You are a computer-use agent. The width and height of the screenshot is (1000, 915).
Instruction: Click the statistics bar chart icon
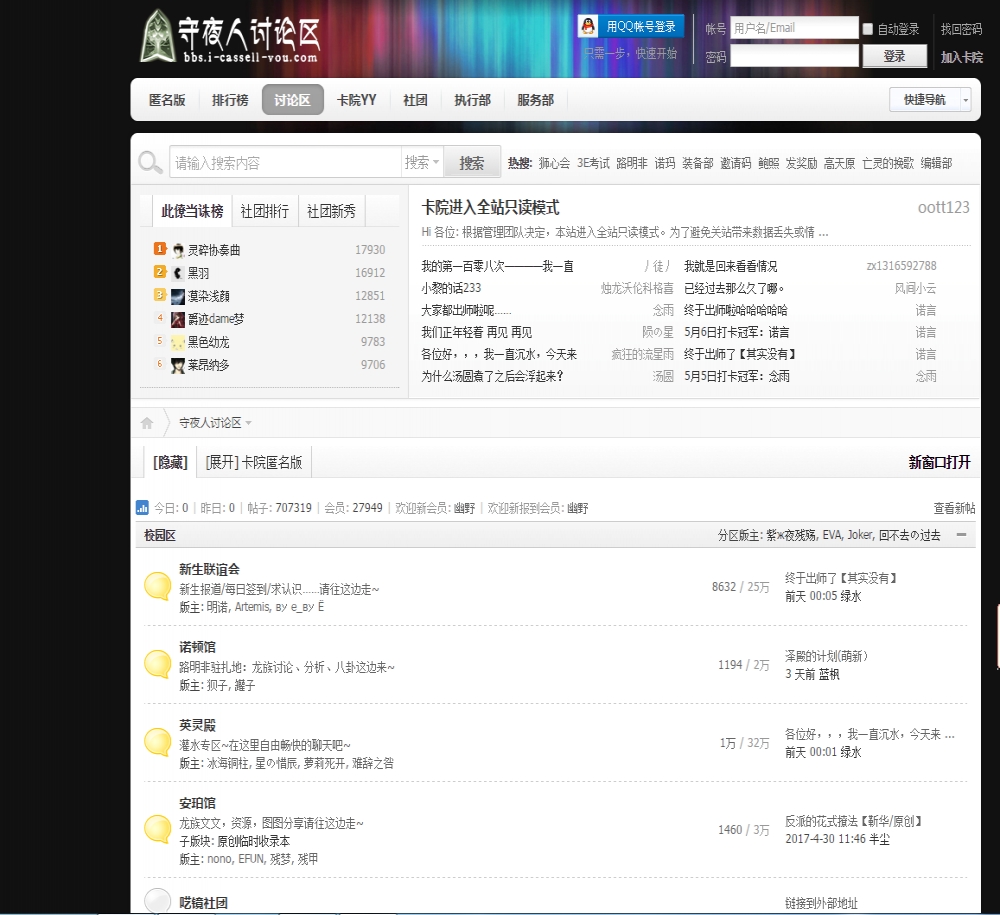coord(142,508)
